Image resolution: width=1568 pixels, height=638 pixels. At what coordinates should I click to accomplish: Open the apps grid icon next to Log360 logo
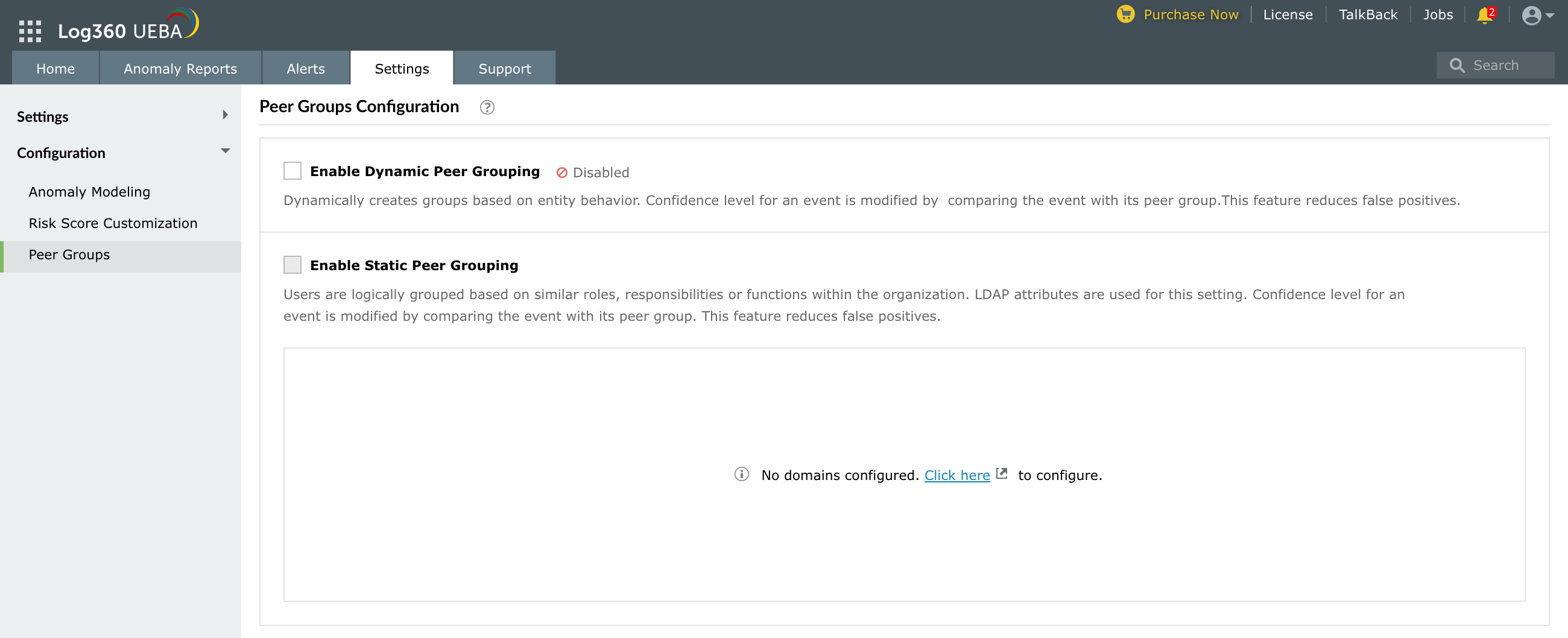(28, 30)
